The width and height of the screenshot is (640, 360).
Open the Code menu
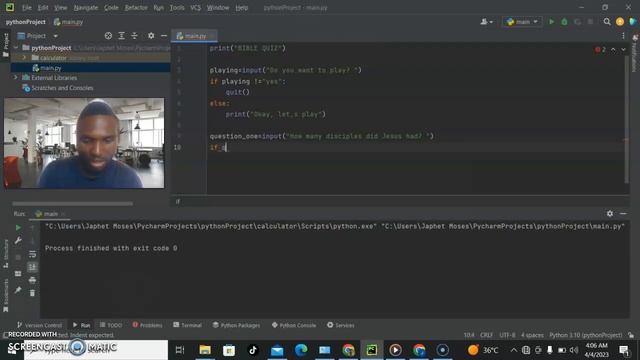111,8
